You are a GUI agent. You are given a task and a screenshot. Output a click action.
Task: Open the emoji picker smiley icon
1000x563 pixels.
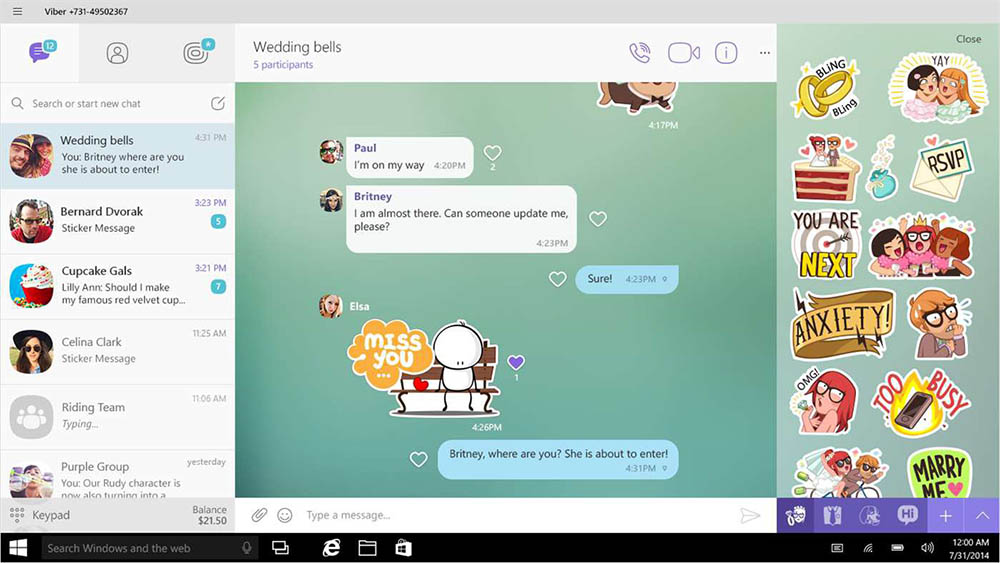point(284,515)
